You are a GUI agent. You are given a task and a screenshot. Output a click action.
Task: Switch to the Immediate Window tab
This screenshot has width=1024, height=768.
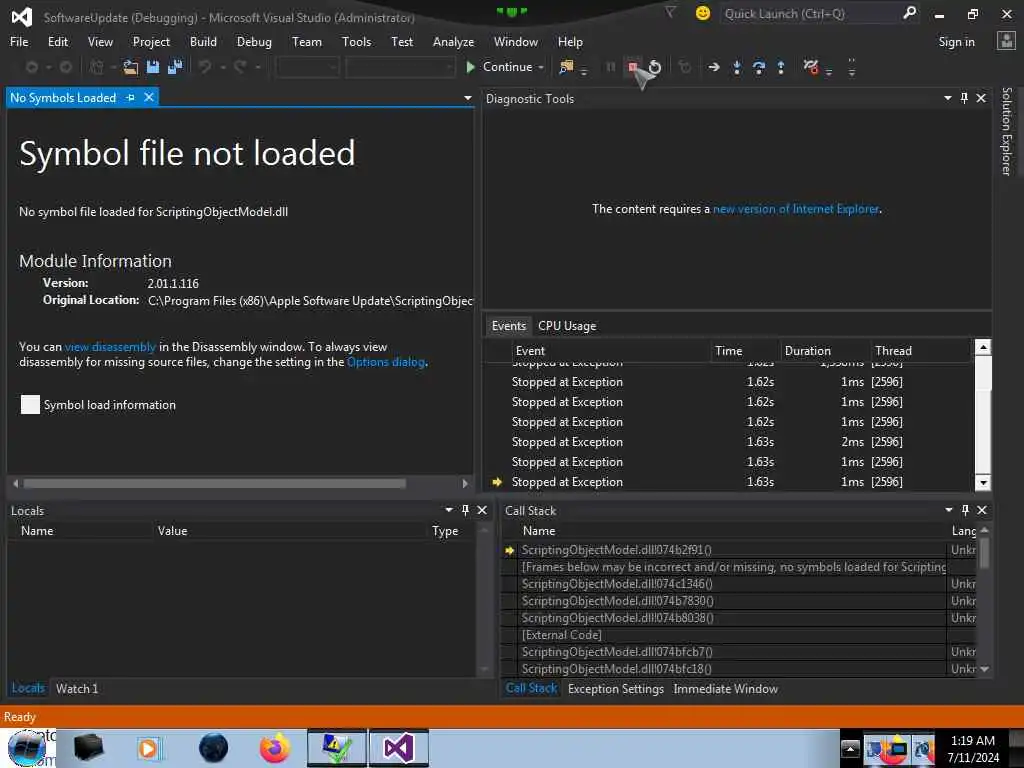pyautogui.click(x=726, y=688)
